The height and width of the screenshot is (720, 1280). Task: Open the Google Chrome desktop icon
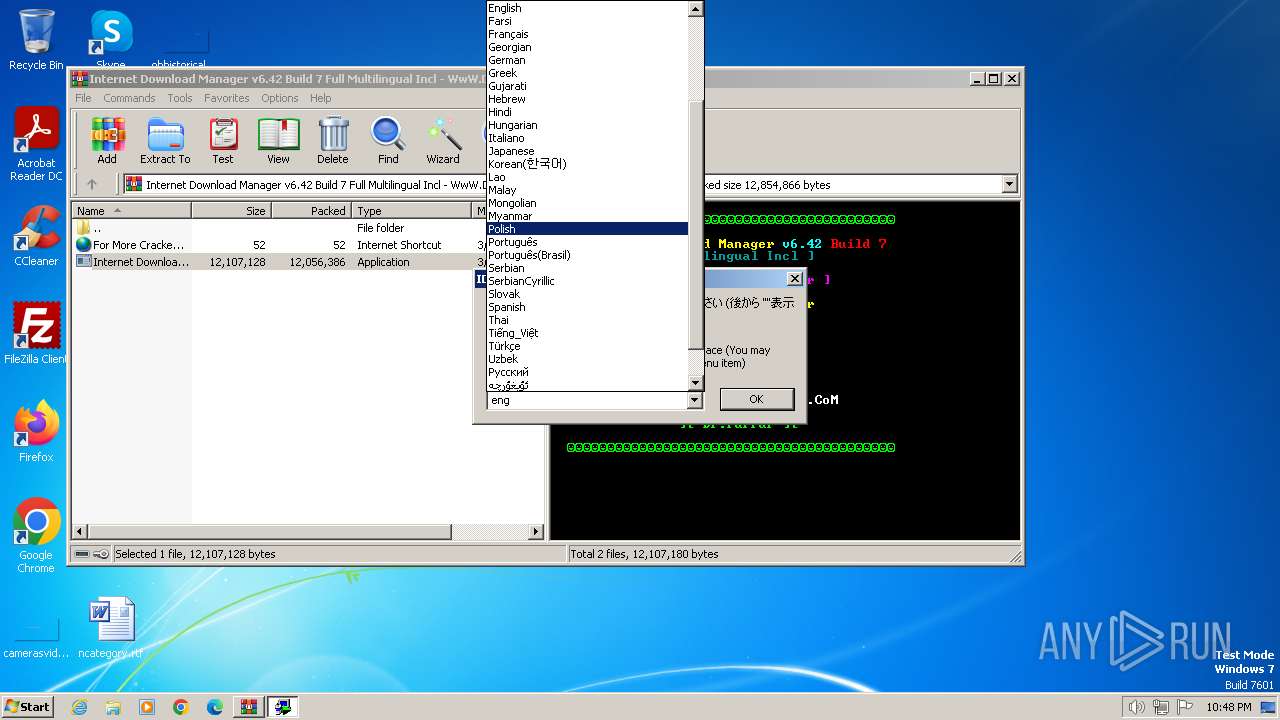pos(36,535)
